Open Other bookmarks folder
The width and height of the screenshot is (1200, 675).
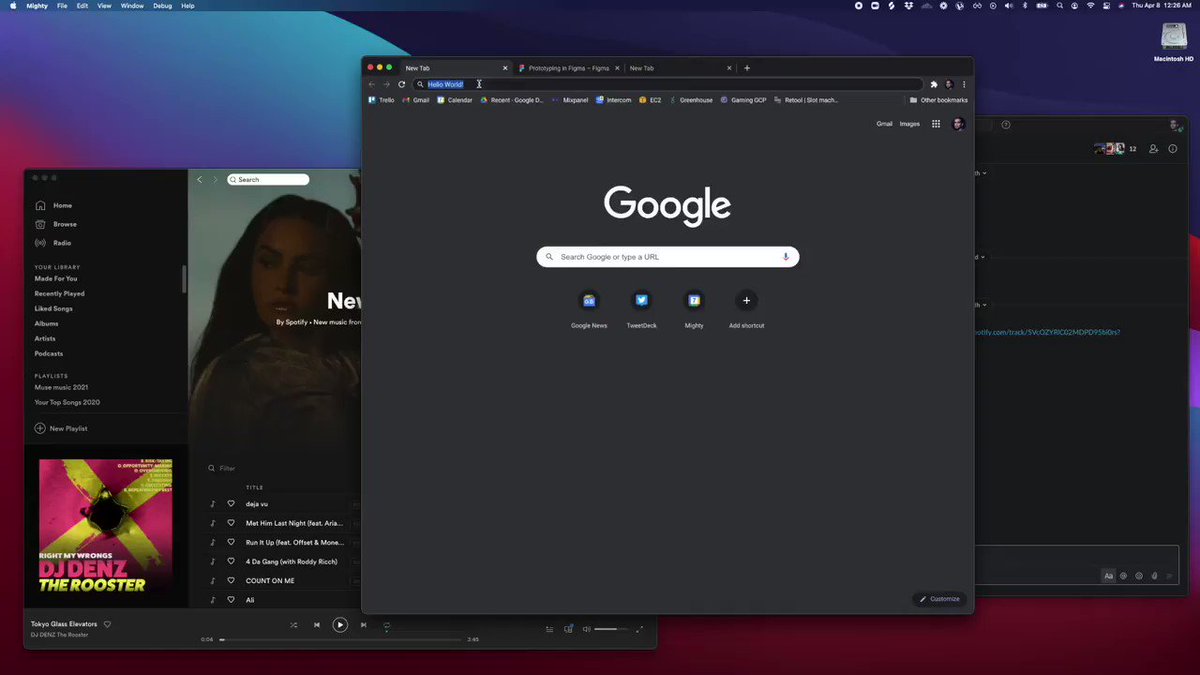tap(938, 100)
